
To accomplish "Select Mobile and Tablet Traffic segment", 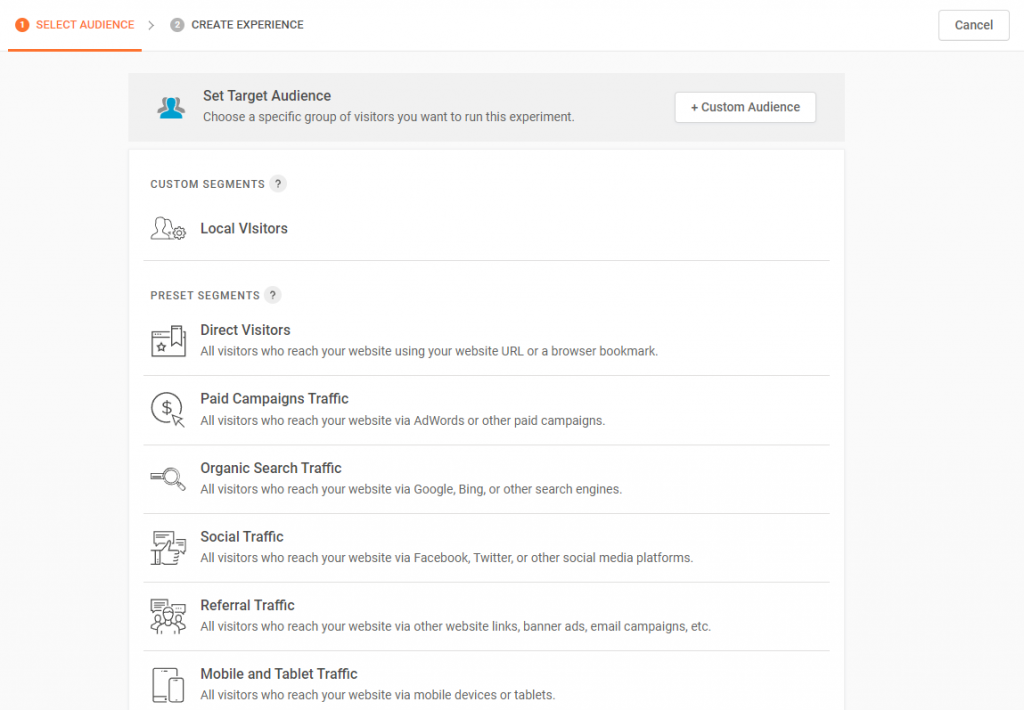I will tap(487, 681).
